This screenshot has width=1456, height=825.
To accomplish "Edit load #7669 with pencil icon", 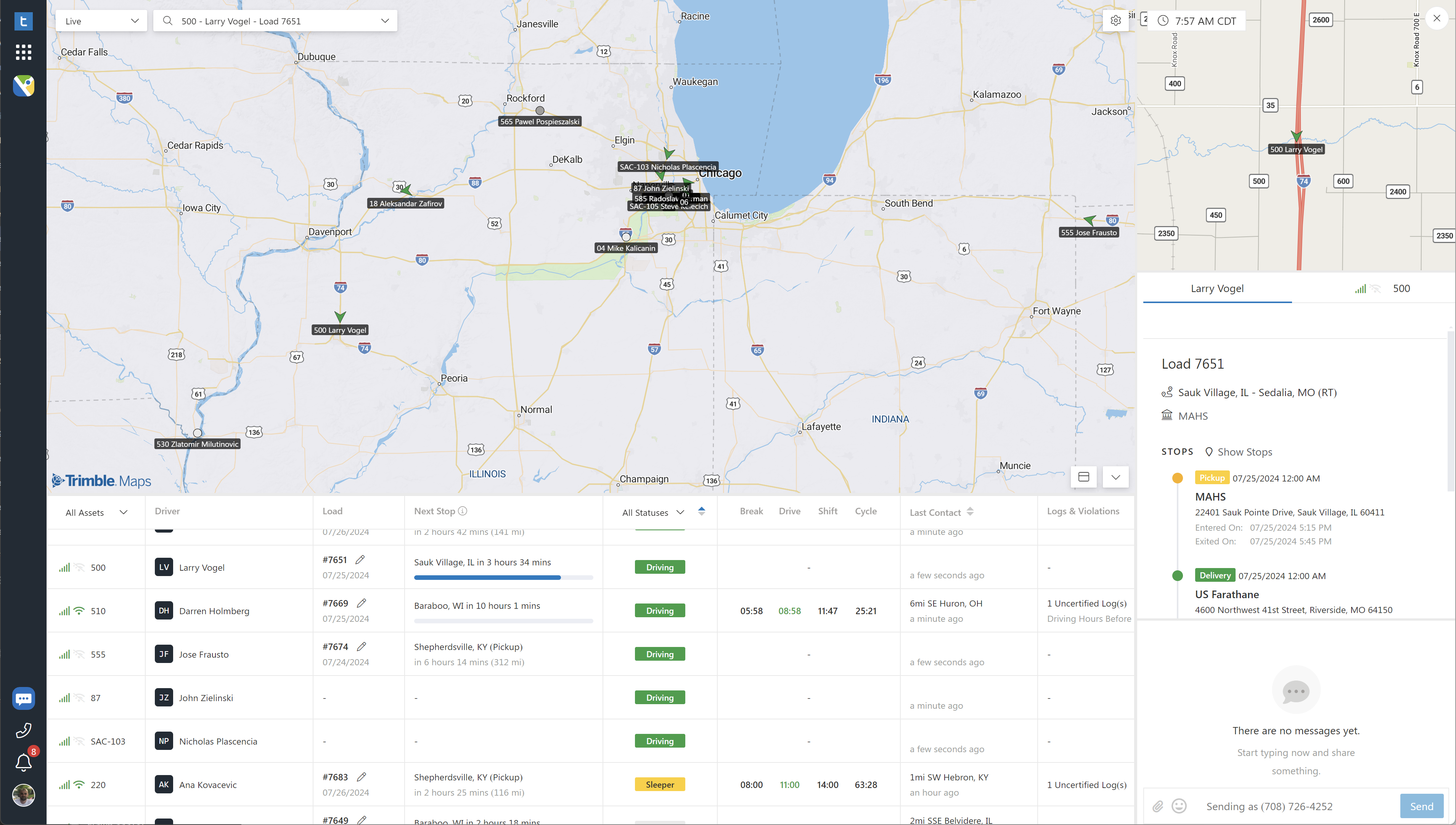I will (362, 604).
